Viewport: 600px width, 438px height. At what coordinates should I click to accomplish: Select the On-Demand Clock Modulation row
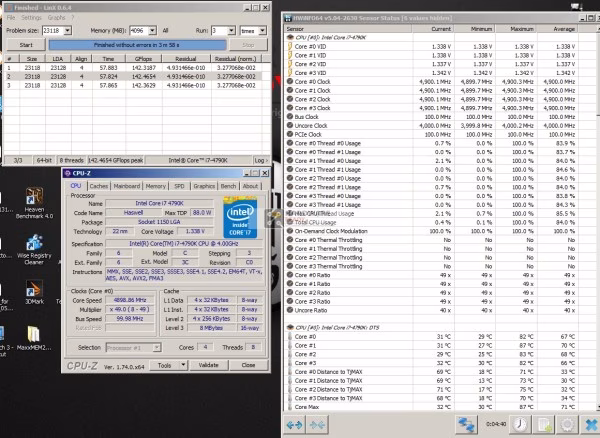pos(432,231)
